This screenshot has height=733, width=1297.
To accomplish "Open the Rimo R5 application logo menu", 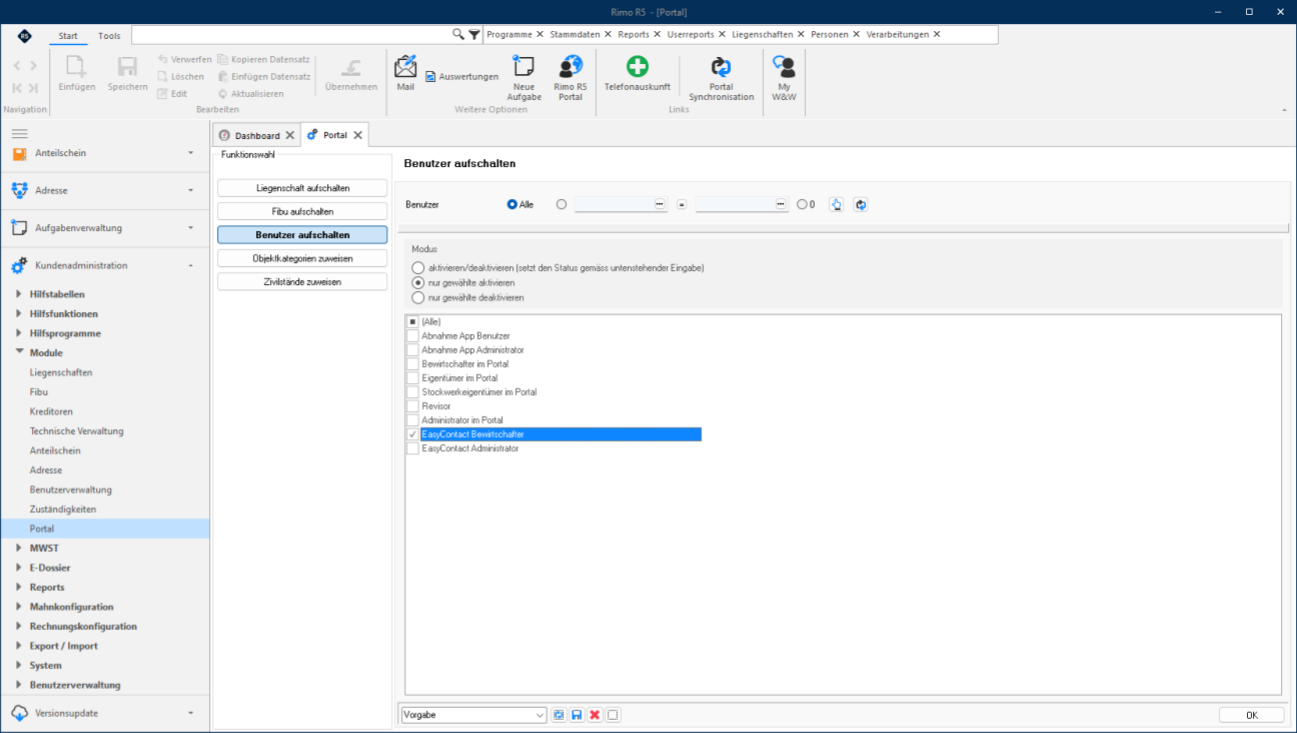I will [24, 36].
